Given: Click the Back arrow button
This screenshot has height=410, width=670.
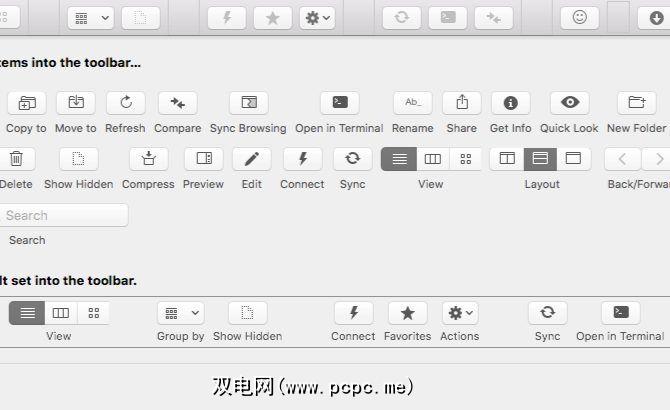Looking at the screenshot, I should point(623,159).
